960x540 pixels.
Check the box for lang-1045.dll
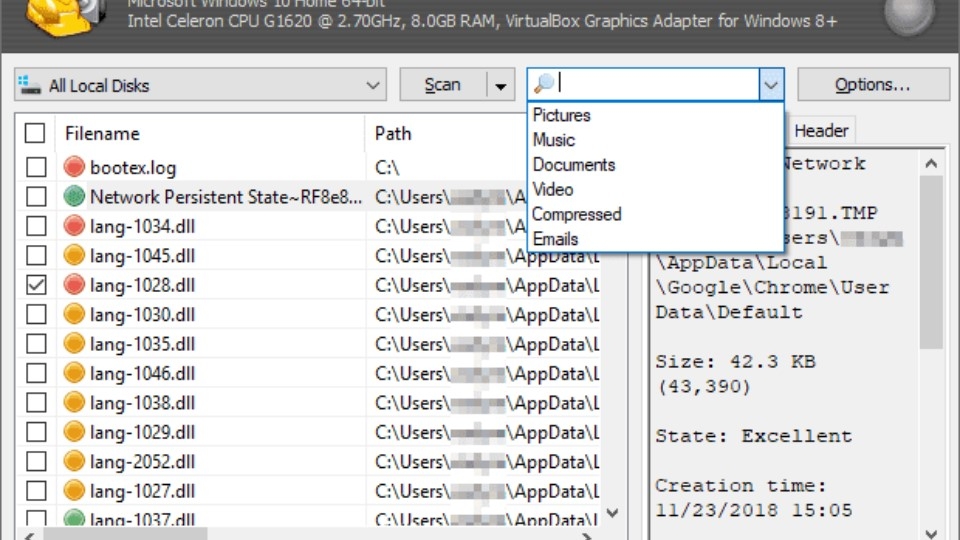click(36, 255)
